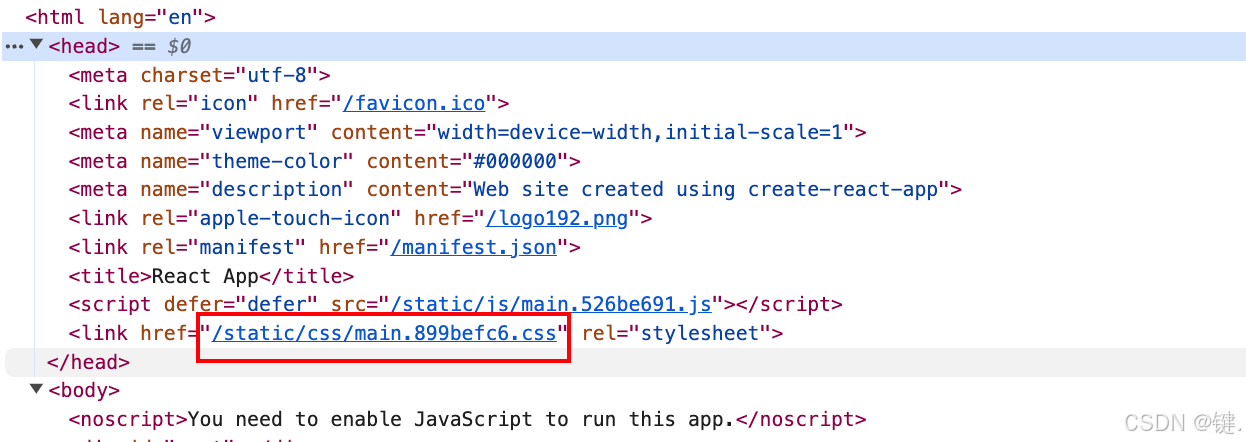Select the html lang="en" line
The image size is (1246, 442).
click(121, 17)
